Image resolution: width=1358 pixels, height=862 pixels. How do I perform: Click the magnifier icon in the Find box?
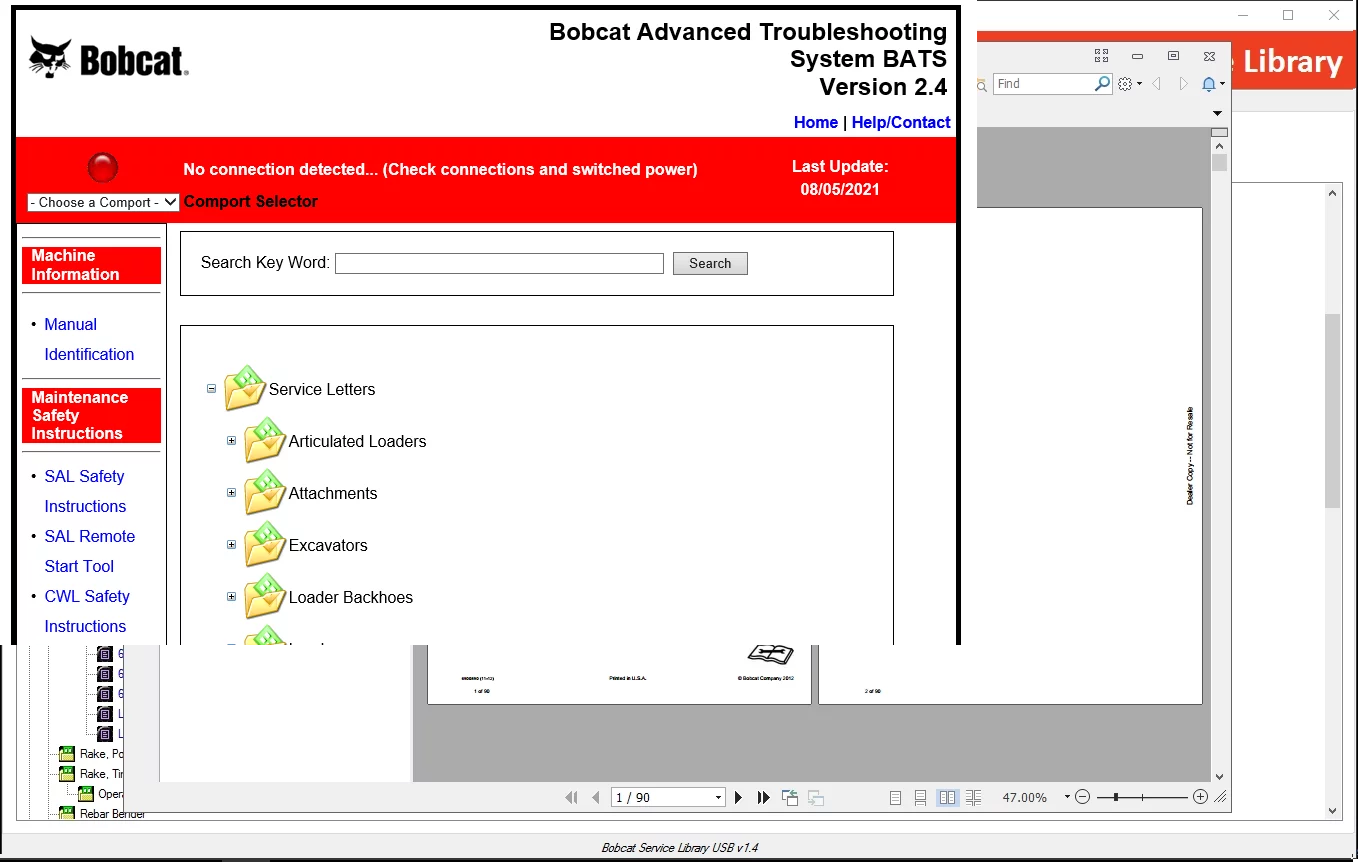(x=1101, y=84)
